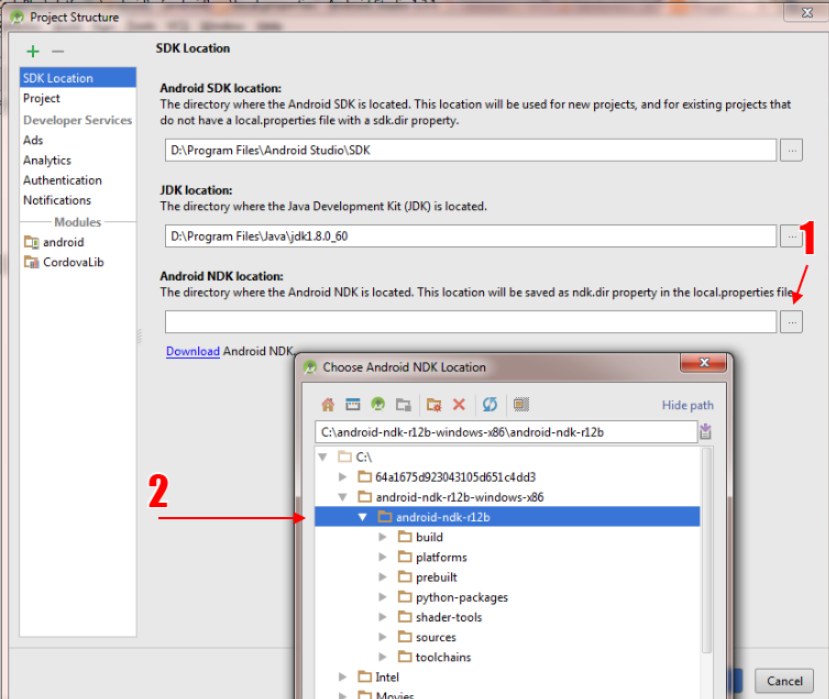Click the file tree vertical scrollbar
The height and width of the screenshot is (699, 829).
click(706, 550)
